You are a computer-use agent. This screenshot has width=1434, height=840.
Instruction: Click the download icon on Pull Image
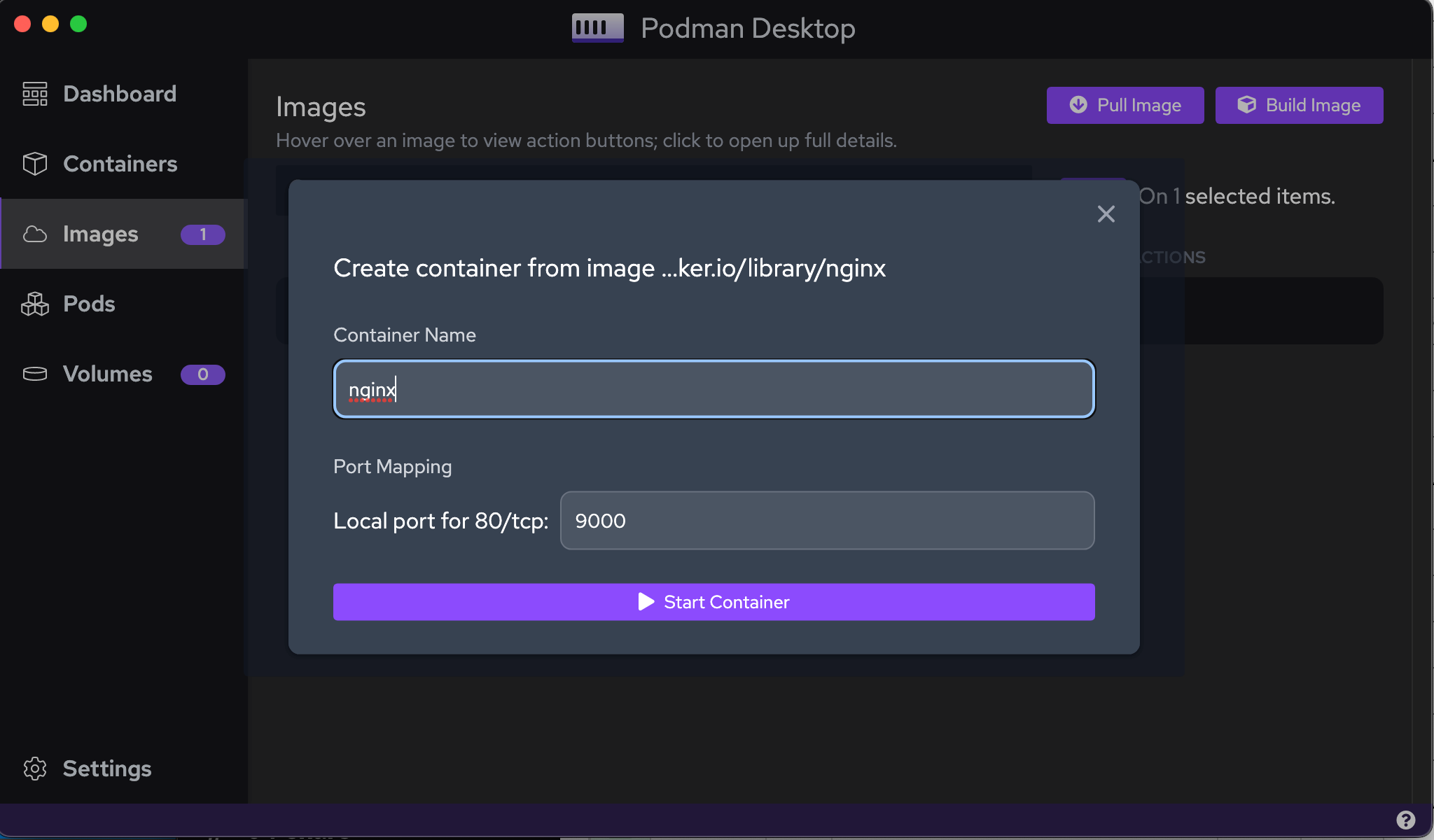(1077, 104)
